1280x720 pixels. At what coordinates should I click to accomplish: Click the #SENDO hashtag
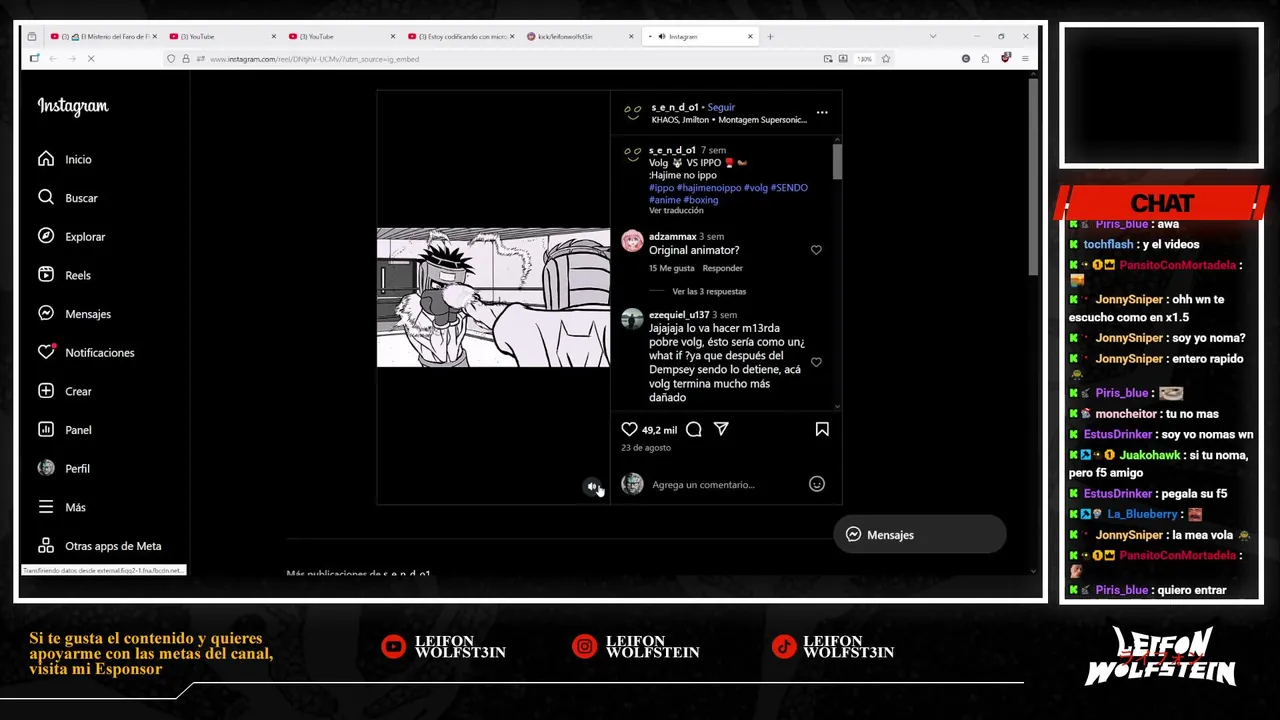pos(789,187)
